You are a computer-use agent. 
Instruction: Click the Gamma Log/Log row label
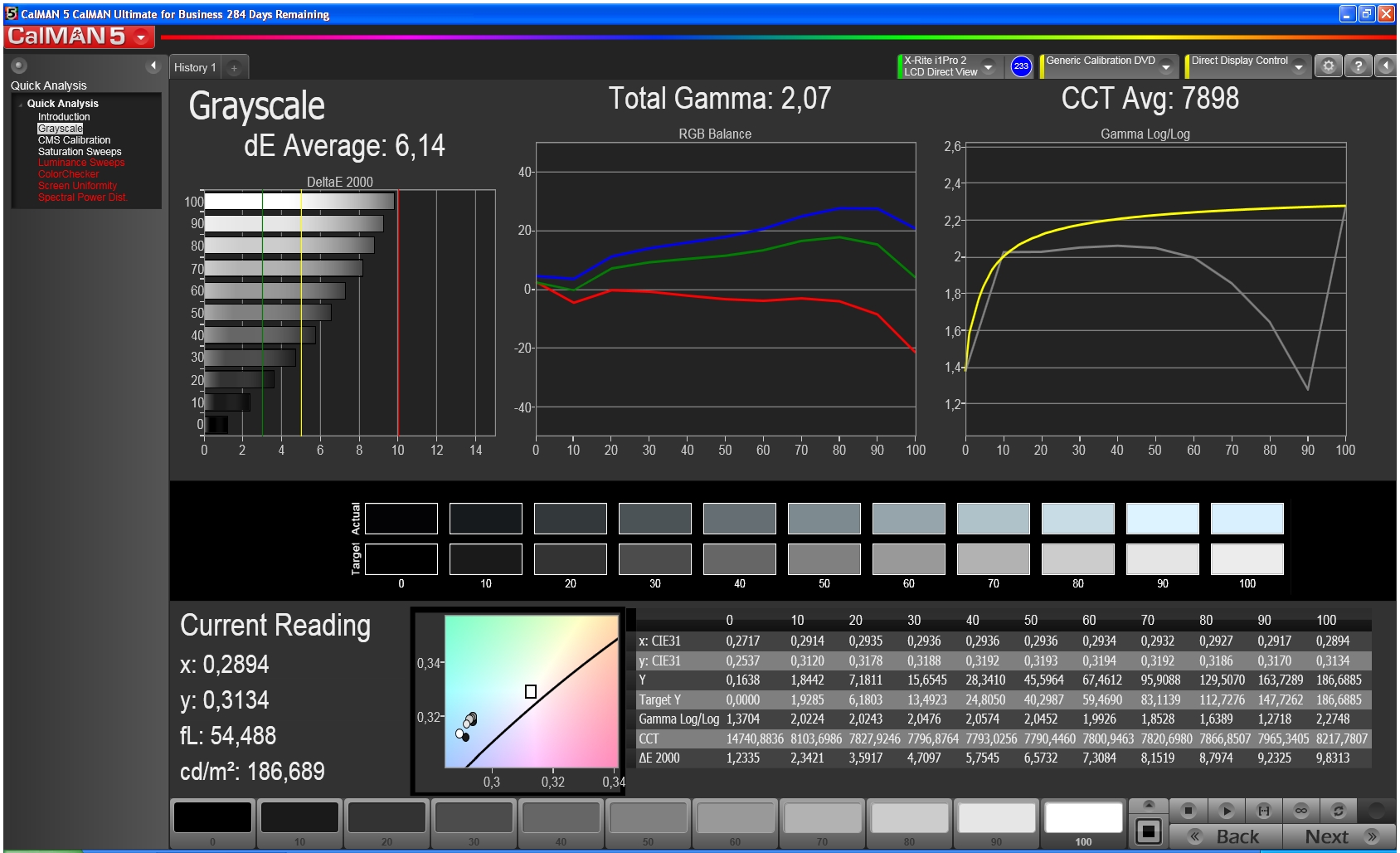click(x=678, y=719)
